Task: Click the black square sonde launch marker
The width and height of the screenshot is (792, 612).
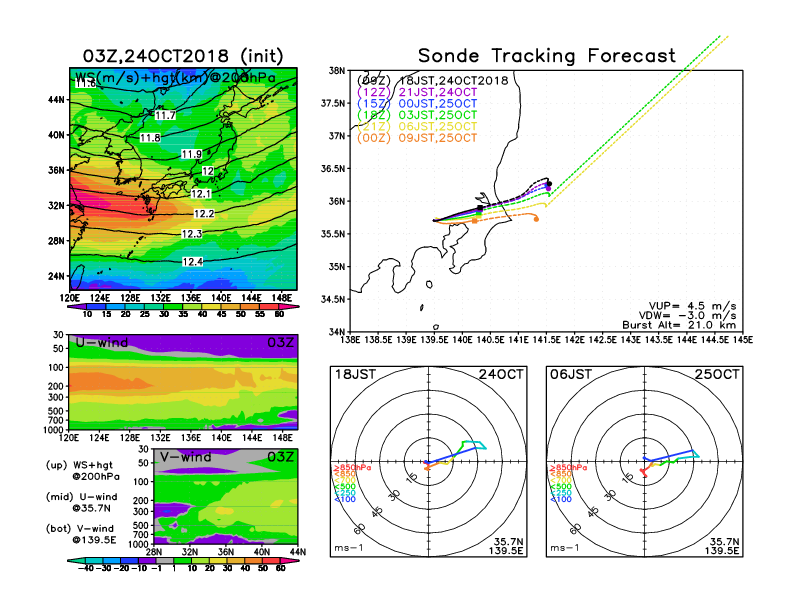Action: [x=481, y=208]
